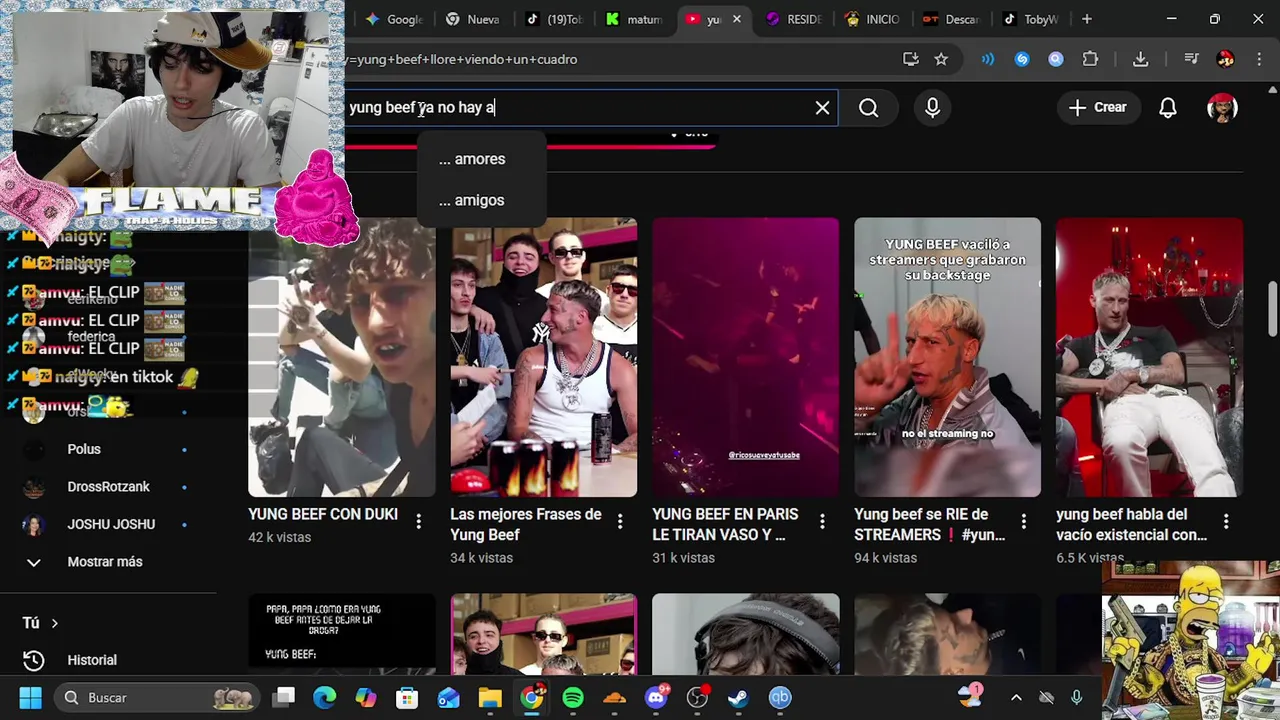
Task: Click the magnifier extension icon
Action: pos(1056,59)
